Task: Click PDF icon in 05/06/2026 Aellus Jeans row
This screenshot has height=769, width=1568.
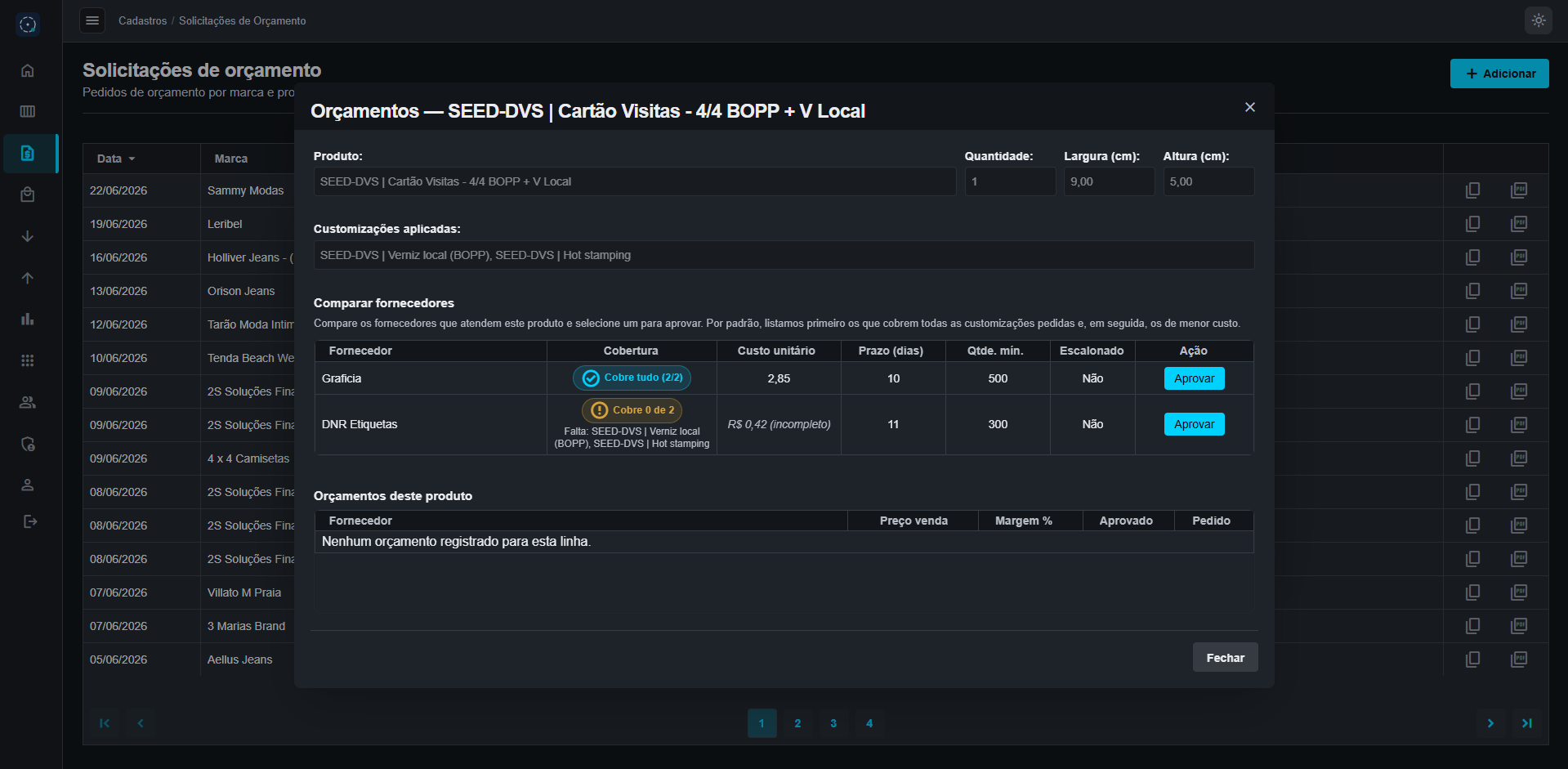Action: [x=1519, y=659]
